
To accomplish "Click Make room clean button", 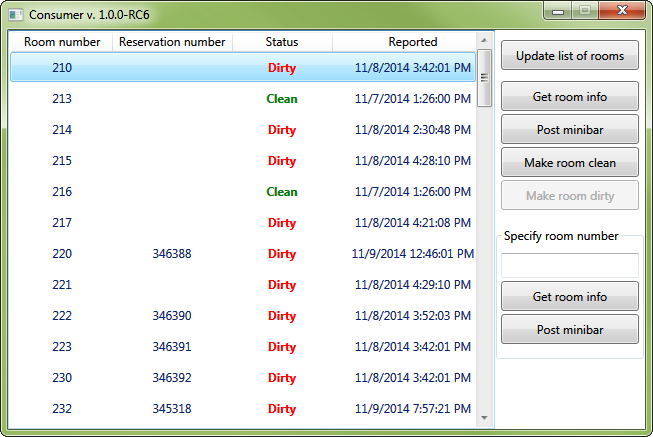I will [x=569, y=162].
